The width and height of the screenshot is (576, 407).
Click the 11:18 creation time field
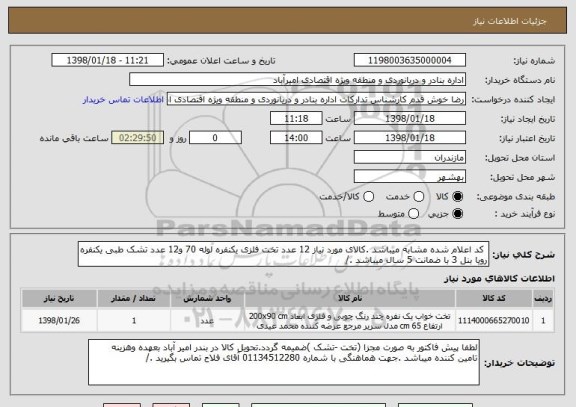[296, 119]
